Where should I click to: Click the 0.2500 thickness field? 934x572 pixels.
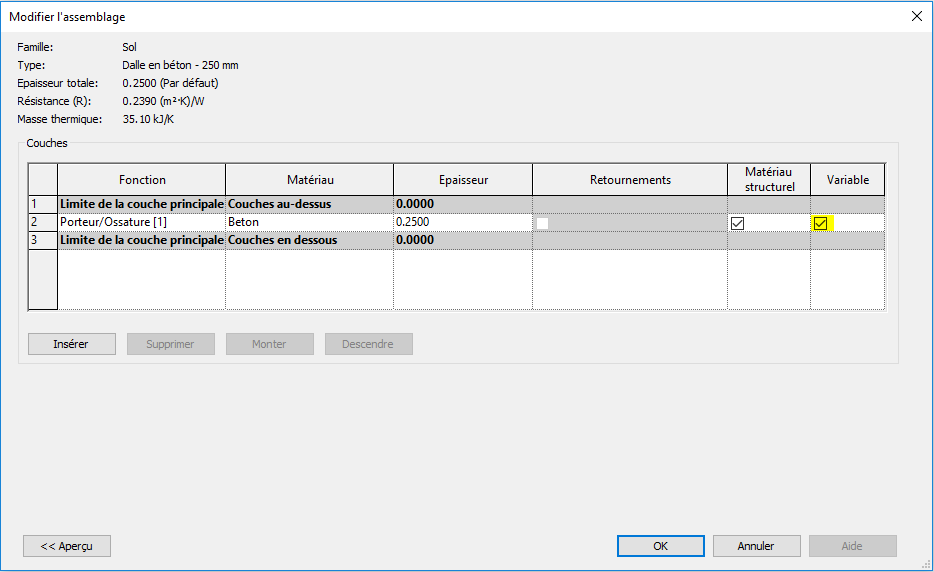pos(462,222)
